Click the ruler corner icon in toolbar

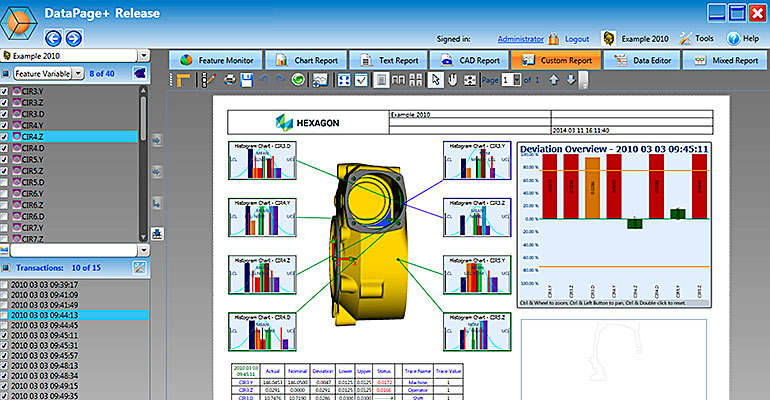tap(184, 80)
